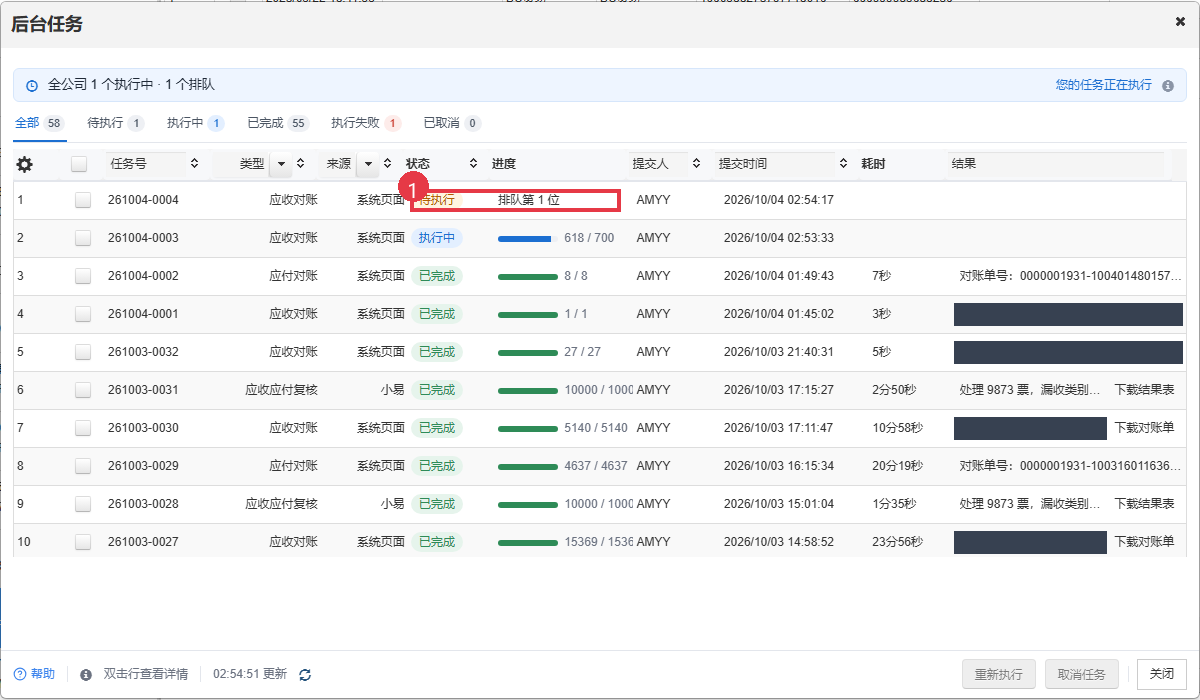1200x700 pixels.
Task: Check the box for task 261003-0027
Action: [x=82, y=542]
